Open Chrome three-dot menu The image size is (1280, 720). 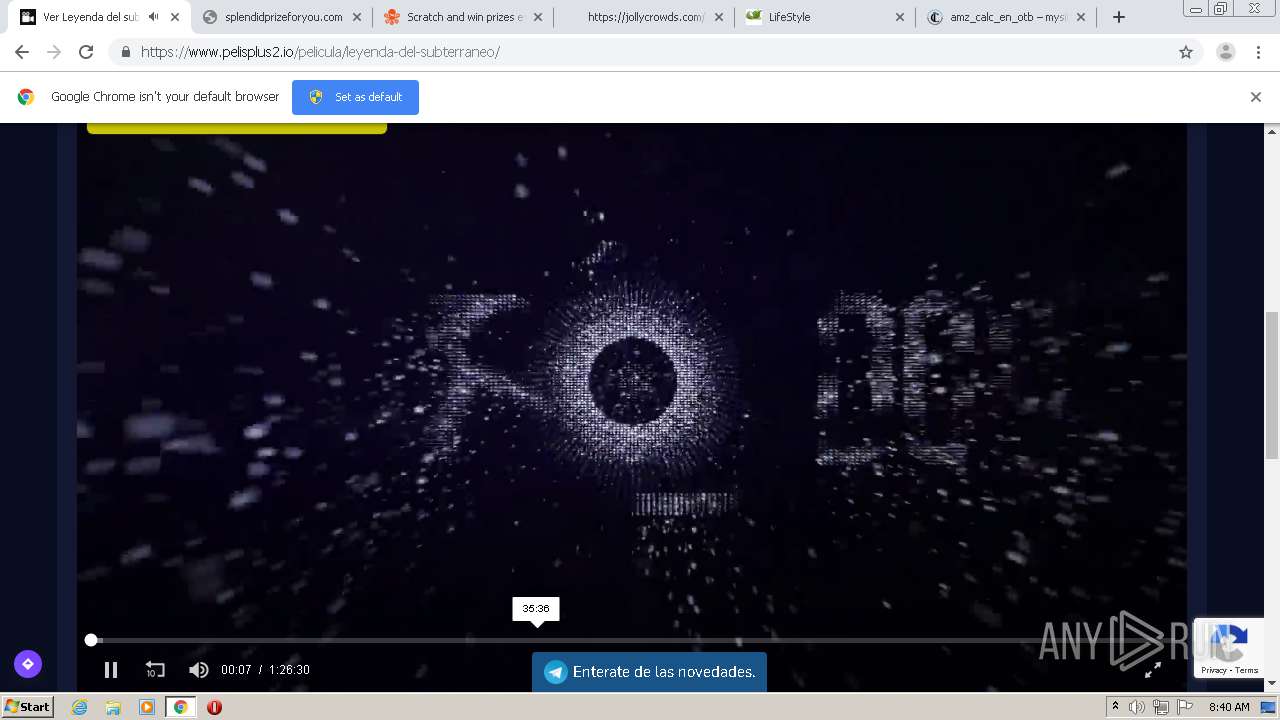tap(1259, 52)
